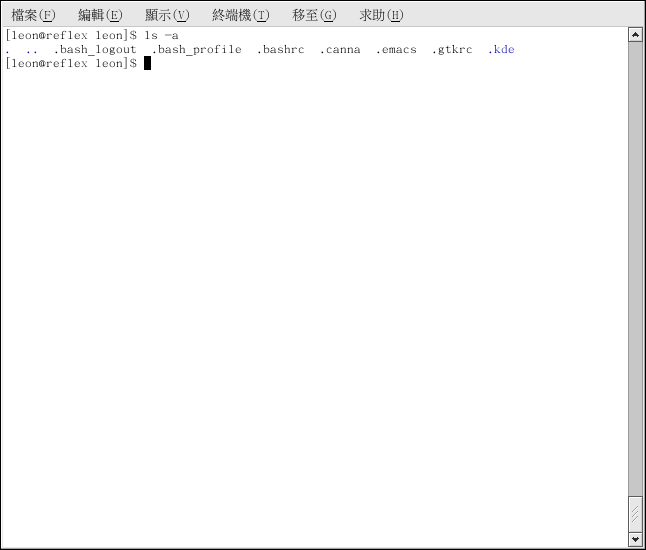This screenshot has width=646, height=550.
Task: Open the 檔案(F) file menu
Action: coord(33,15)
